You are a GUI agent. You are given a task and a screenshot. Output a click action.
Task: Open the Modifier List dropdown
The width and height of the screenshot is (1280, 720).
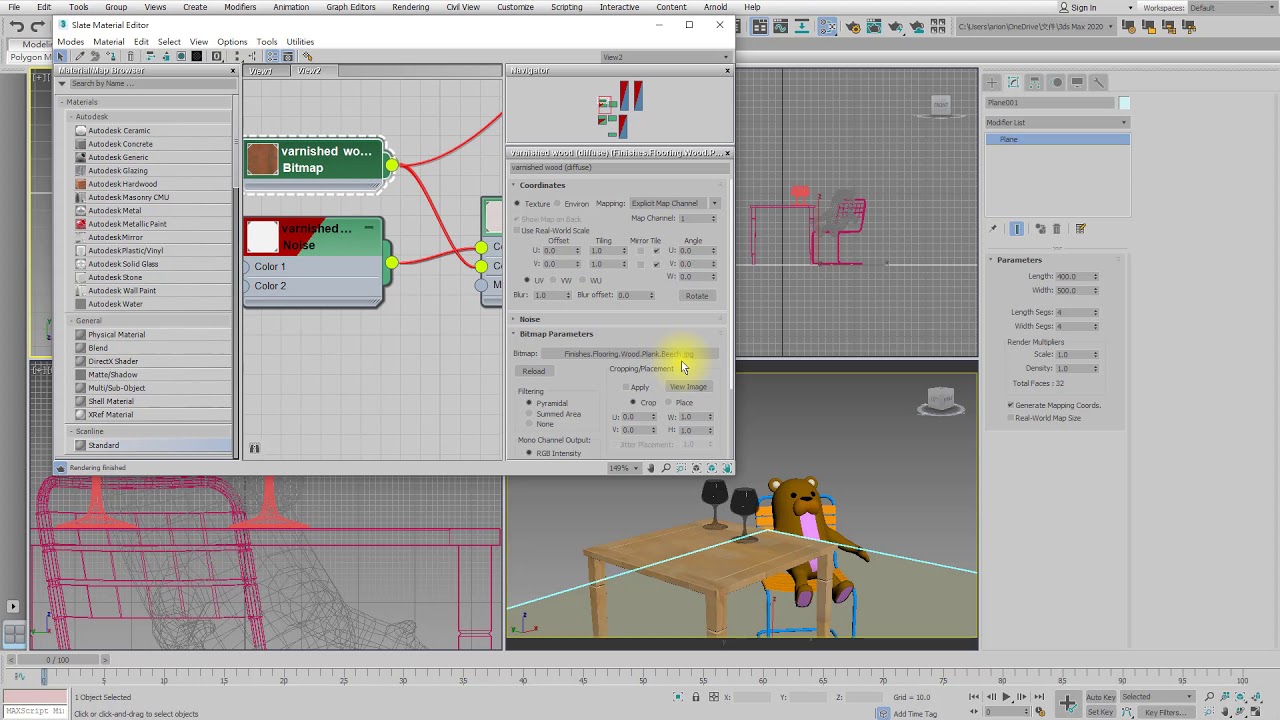click(x=1057, y=123)
